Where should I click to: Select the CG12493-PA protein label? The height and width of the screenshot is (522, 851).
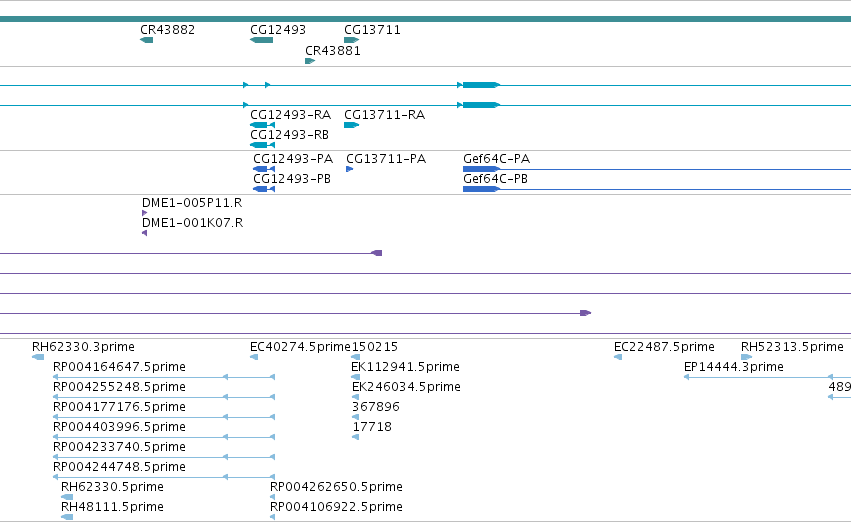[x=293, y=159]
